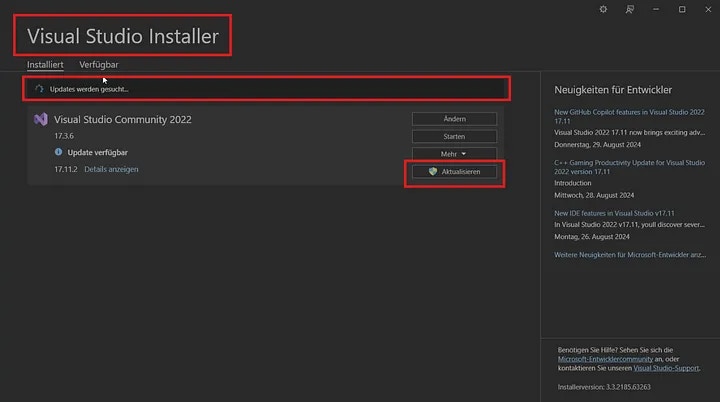Click the date Donnerstag, 29. August 2024
The height and width of the screenshot is (402, 720).
click(x=597, y=144)
